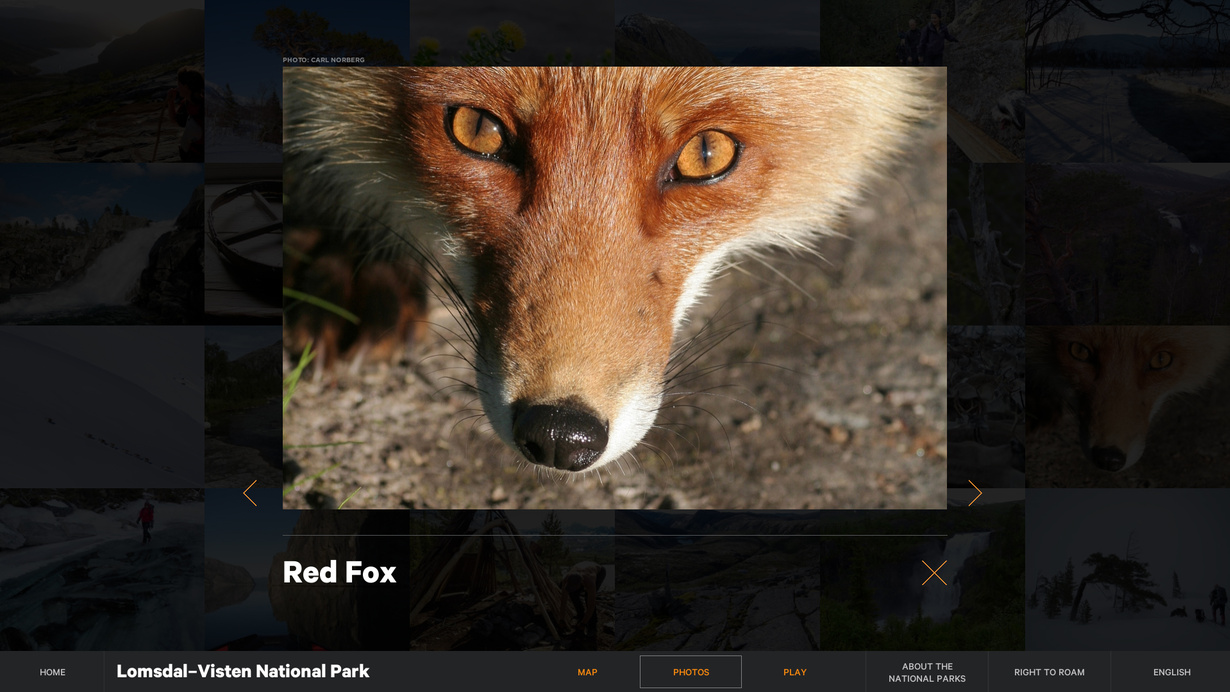Switch to the Map section

(x=587, y=672)
